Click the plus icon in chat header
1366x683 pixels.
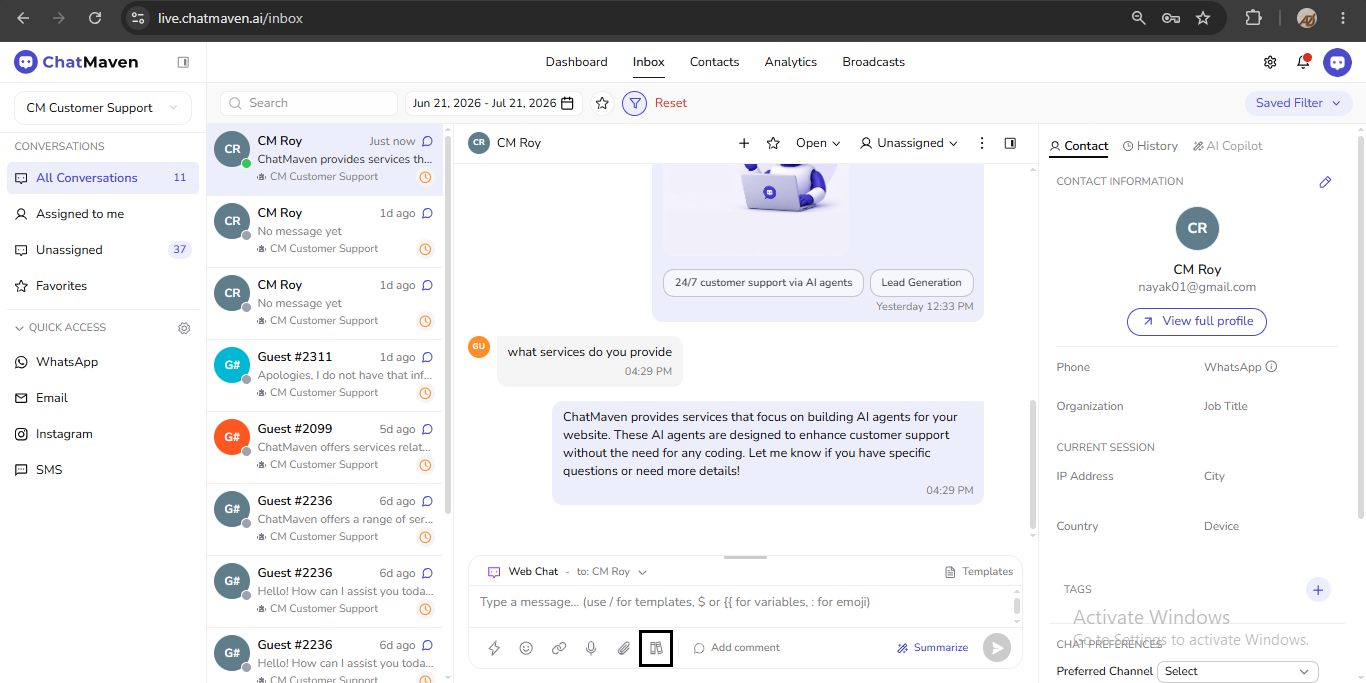click(x=744, y=143)
